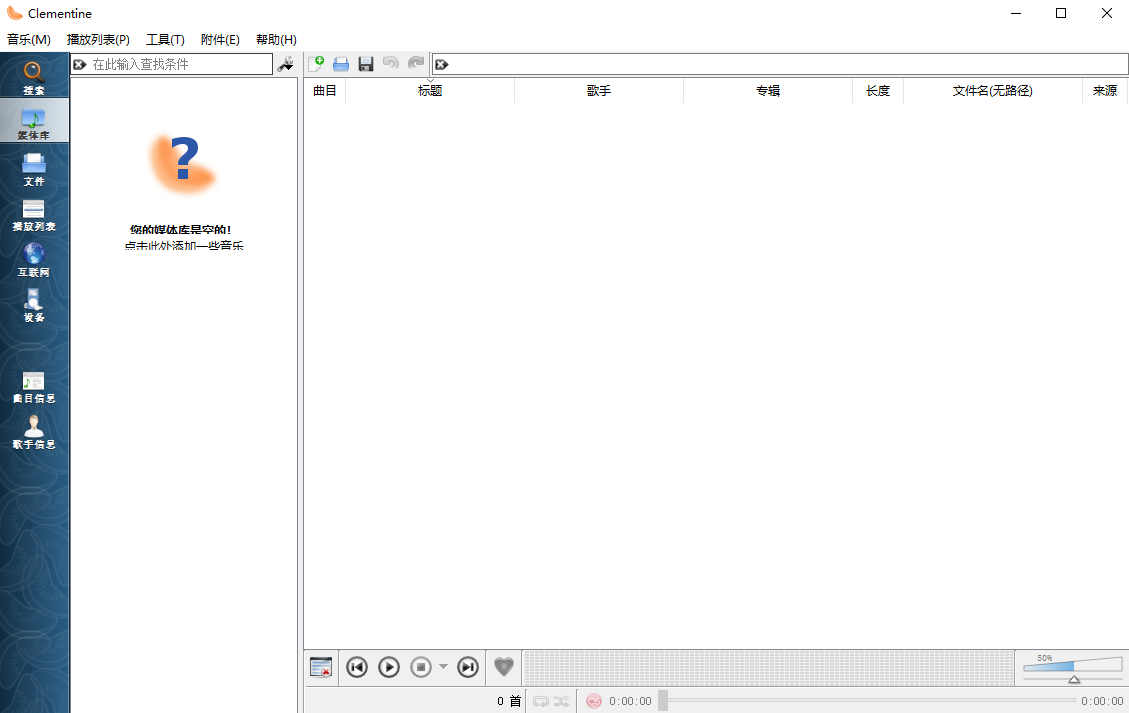This screenshot has height=713, width=1129.
Task: Click 点击此处添加一些音乐 to add music
Action: point(183,244)
